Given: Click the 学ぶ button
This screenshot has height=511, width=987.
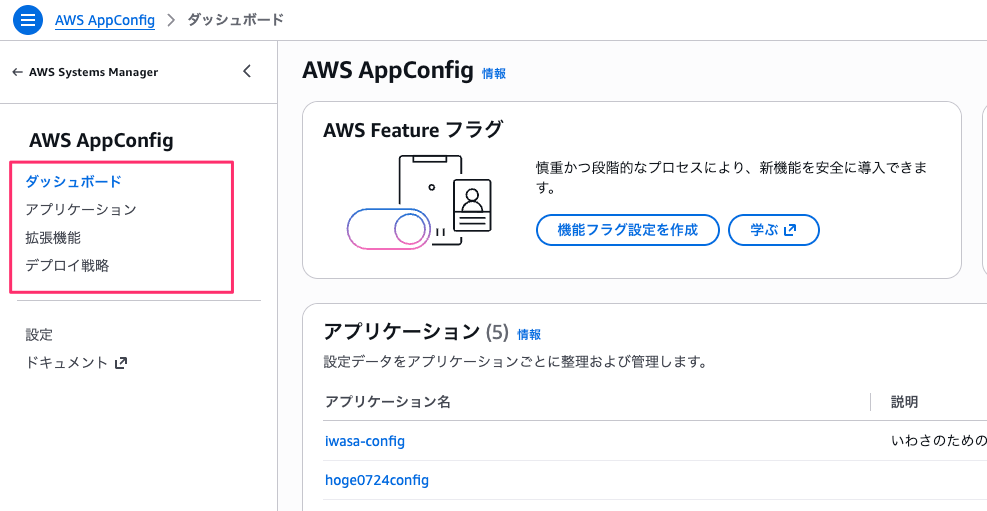Looking at the screenshot, I should [x=774, y=230].
